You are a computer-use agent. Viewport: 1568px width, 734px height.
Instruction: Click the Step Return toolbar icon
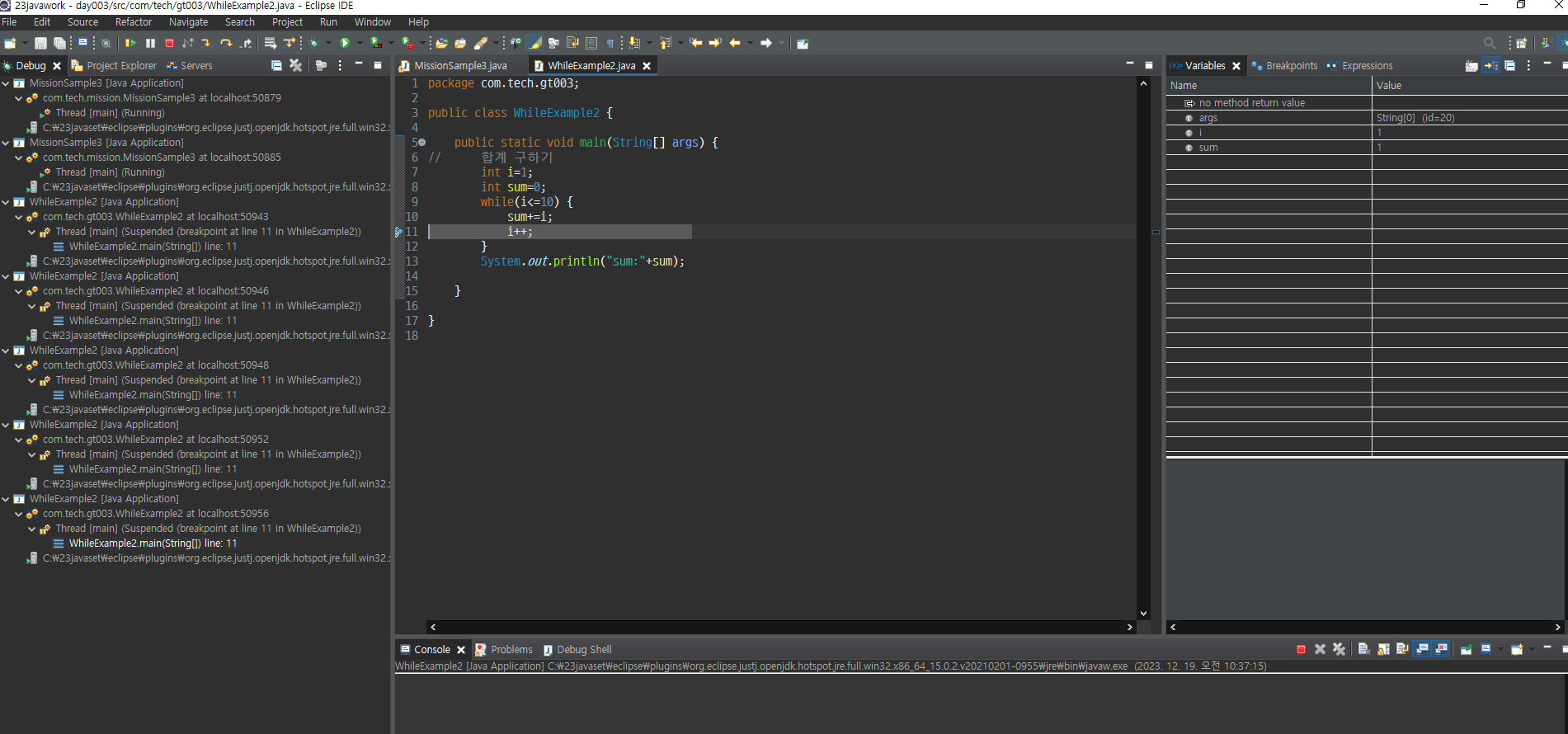[x=246, y=43]
